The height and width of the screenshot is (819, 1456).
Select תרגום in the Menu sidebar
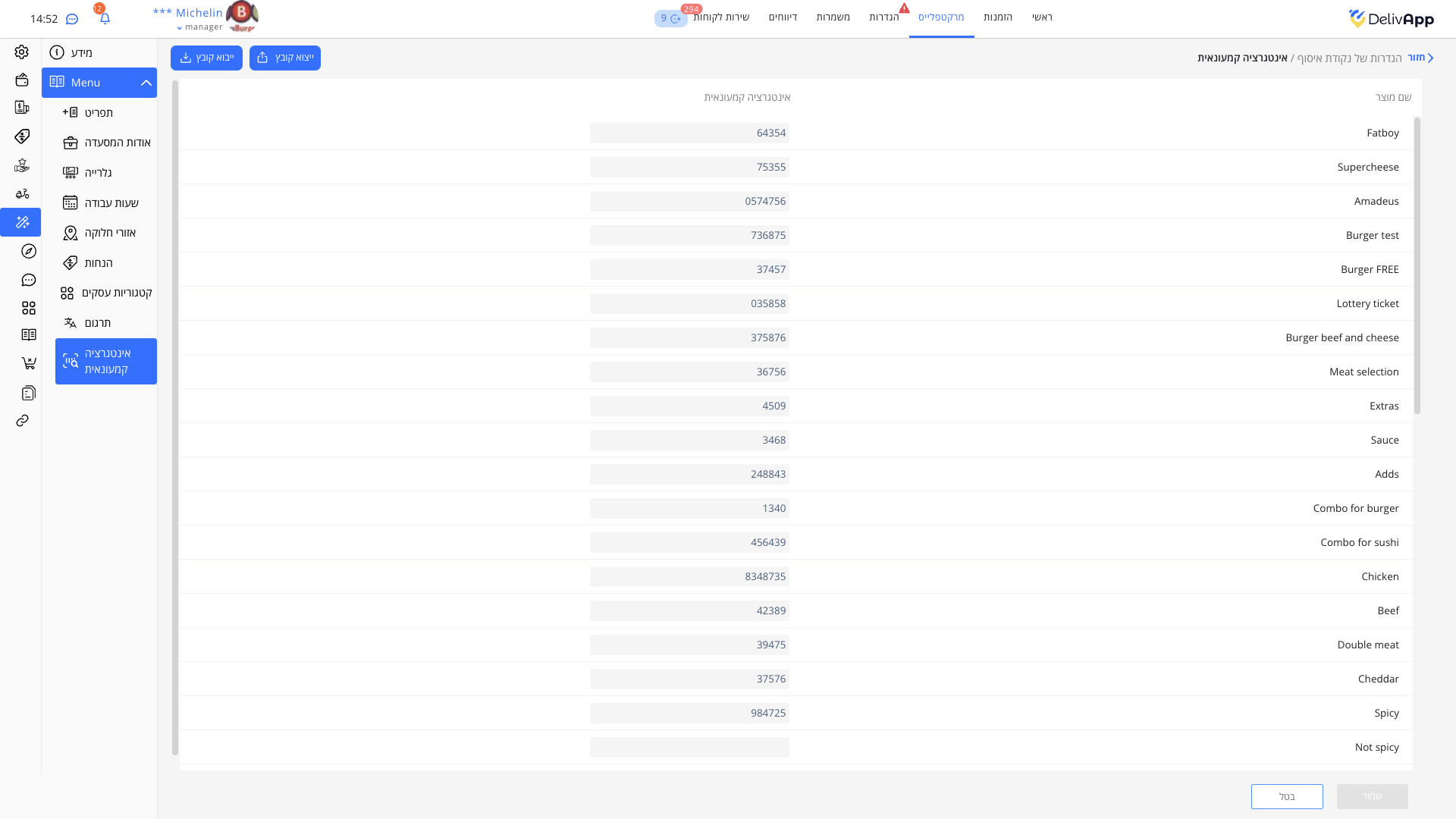(x=97, y=323)
